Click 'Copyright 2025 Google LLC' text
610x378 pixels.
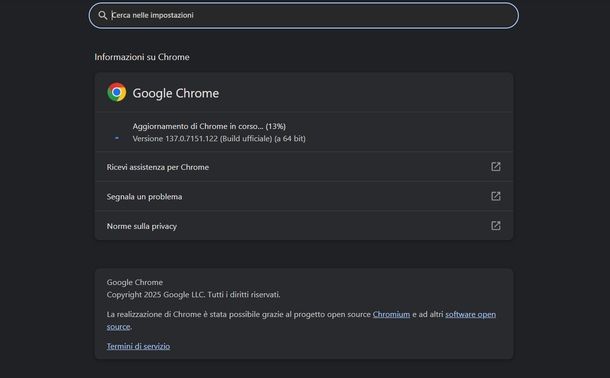click(x=155, y=294)
